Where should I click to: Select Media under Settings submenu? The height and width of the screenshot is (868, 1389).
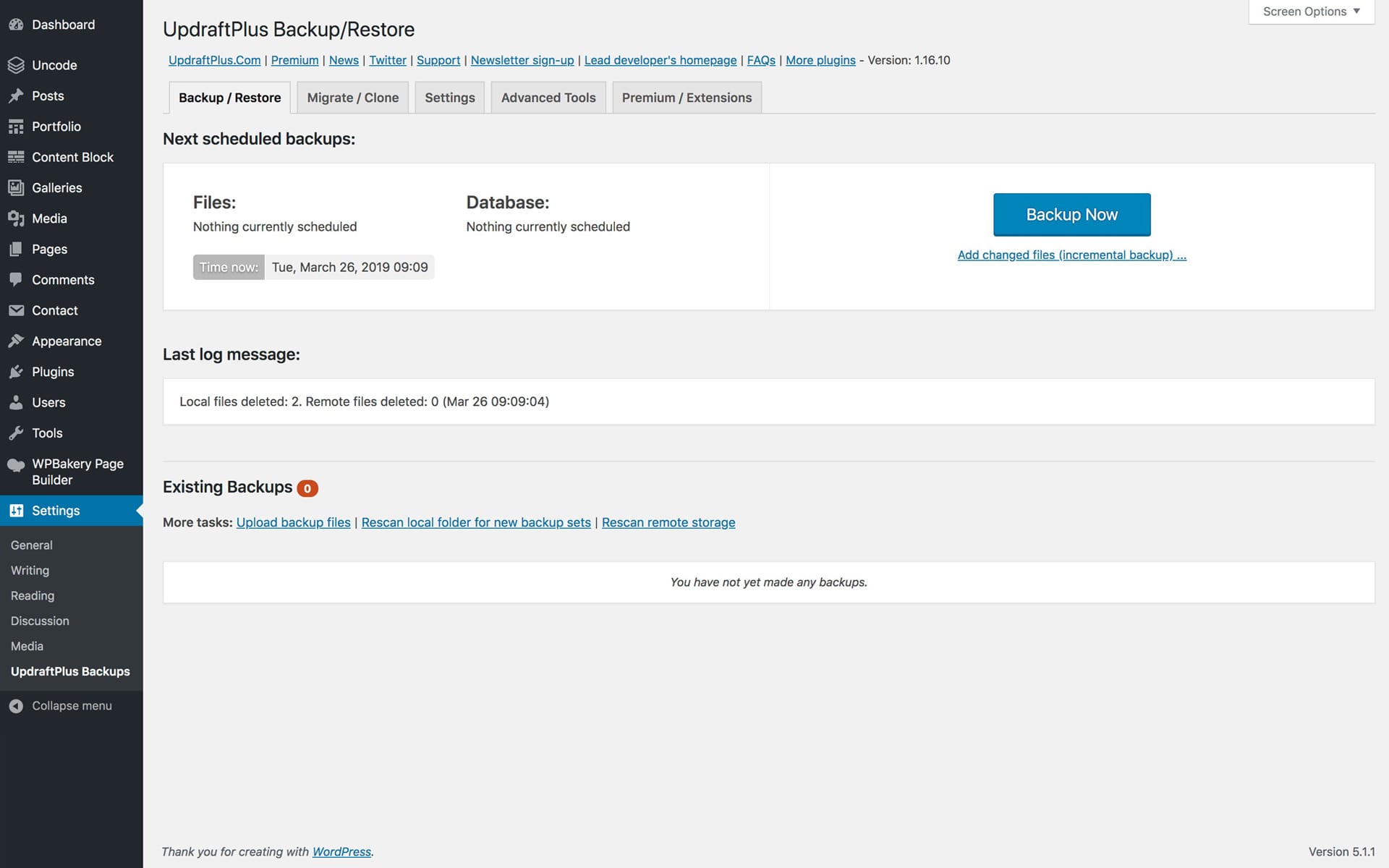coord(27,647)
